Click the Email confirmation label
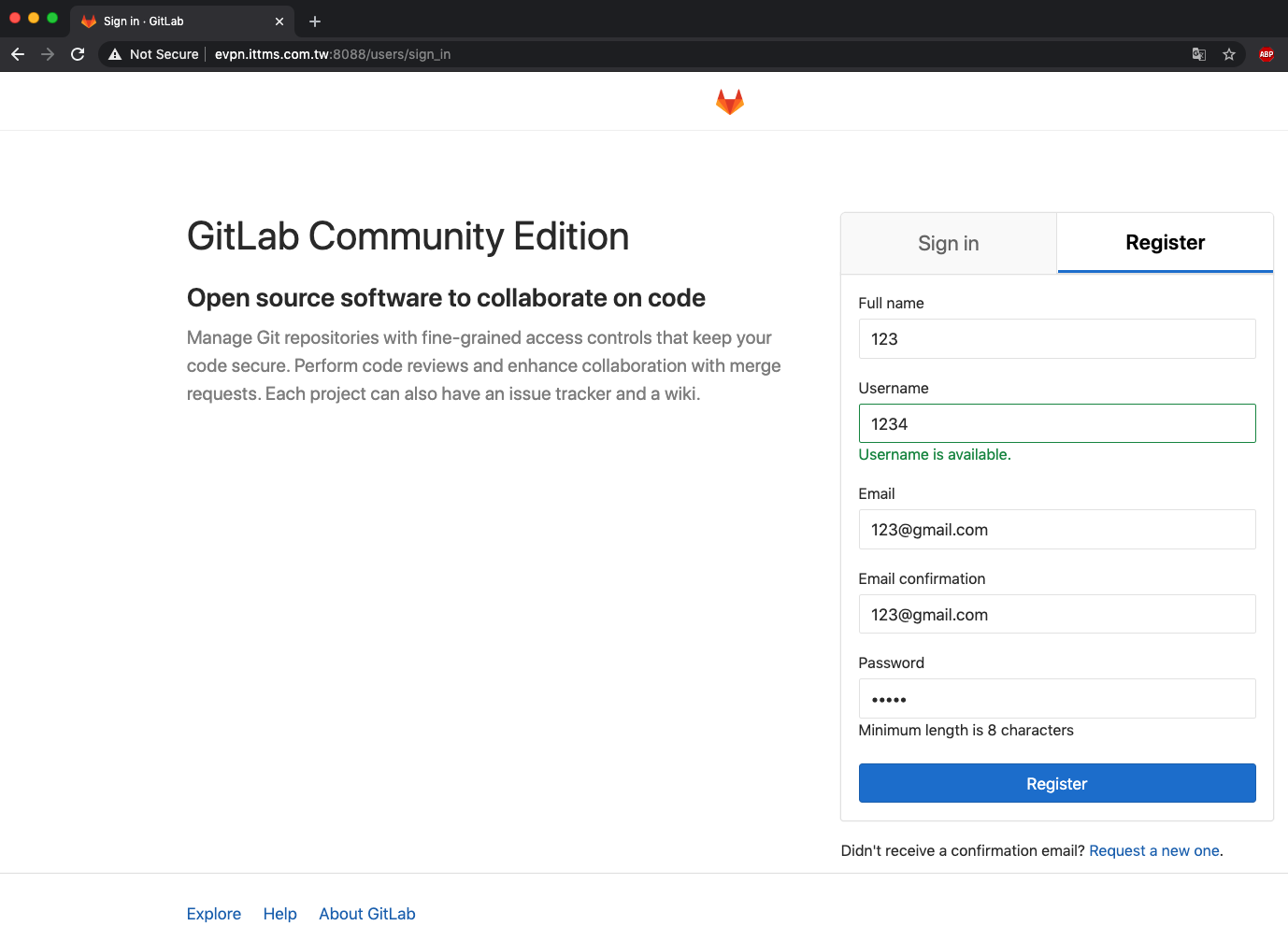1288x926 pixels. (x=923, y=578)
